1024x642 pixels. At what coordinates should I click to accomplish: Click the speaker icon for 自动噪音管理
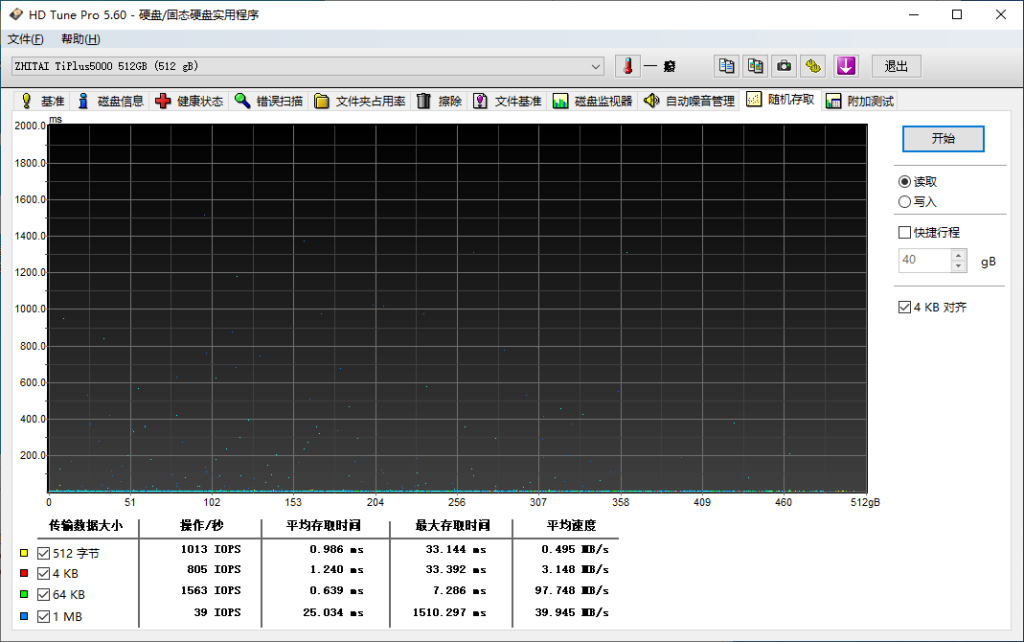click(651, 101)
